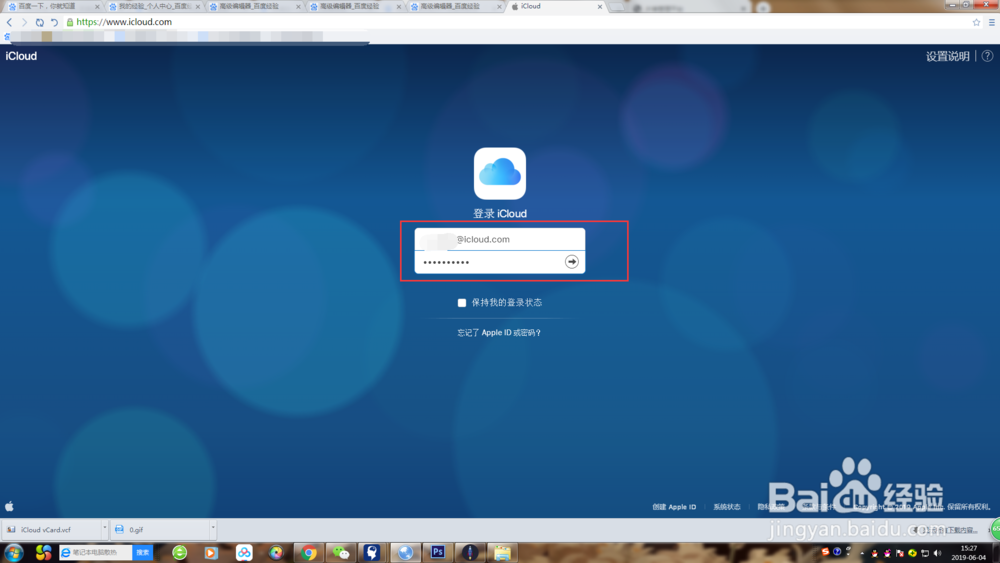Click the Baidu Netdisk taskbar icon
This screenshot has height=563, width=1000.
244,553
